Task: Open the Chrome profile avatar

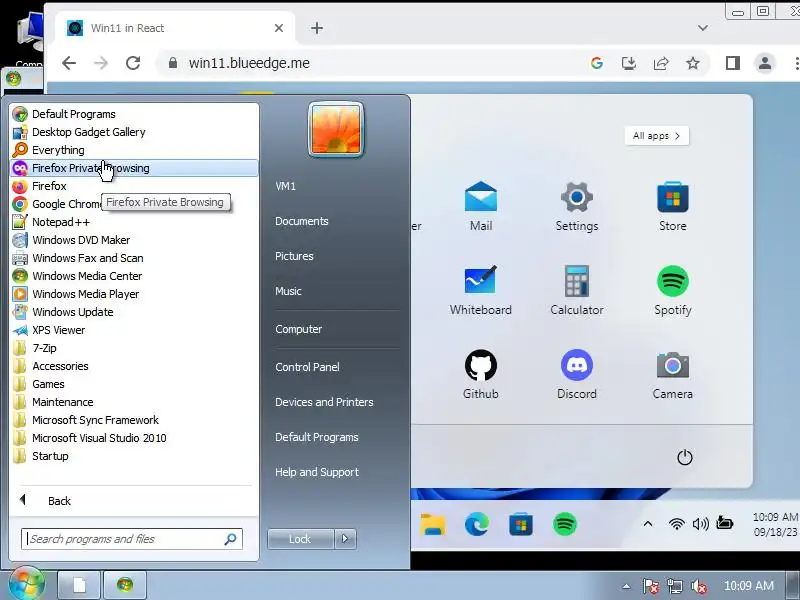Action: click(764, 63)
